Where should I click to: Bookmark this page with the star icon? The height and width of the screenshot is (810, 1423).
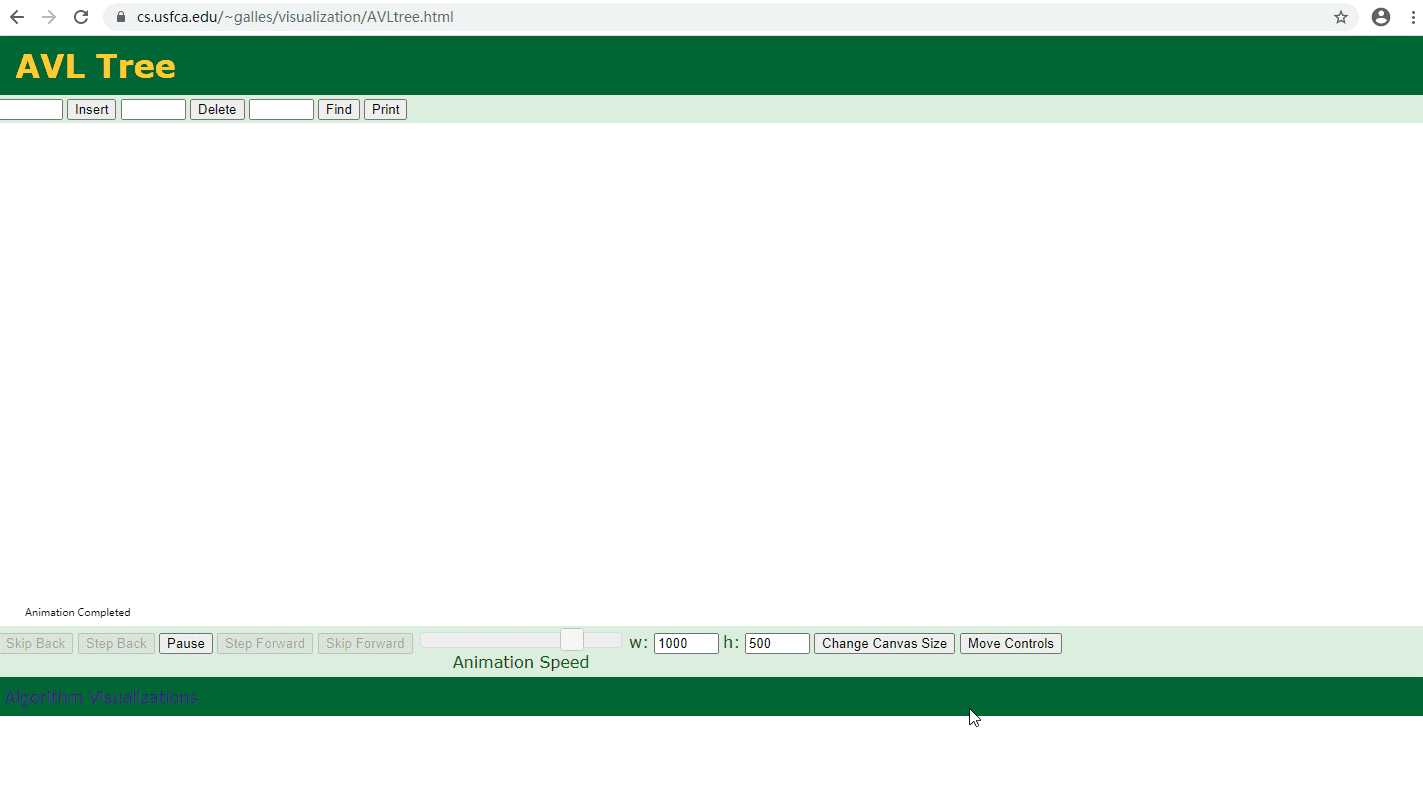(x=1341, y=17)
